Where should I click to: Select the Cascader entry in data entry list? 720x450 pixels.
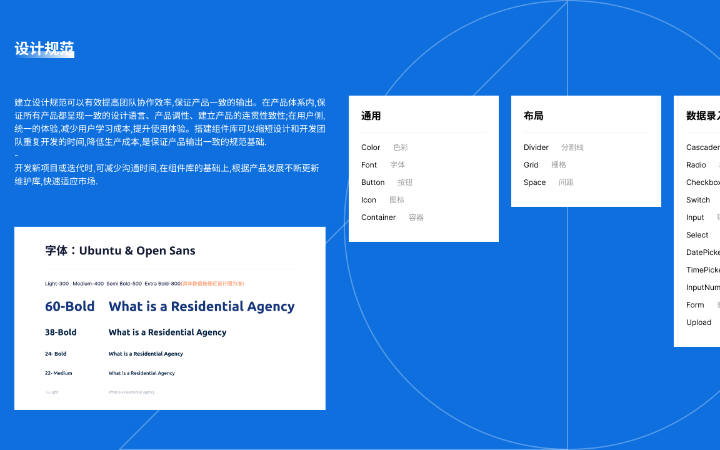coord(702,148)
